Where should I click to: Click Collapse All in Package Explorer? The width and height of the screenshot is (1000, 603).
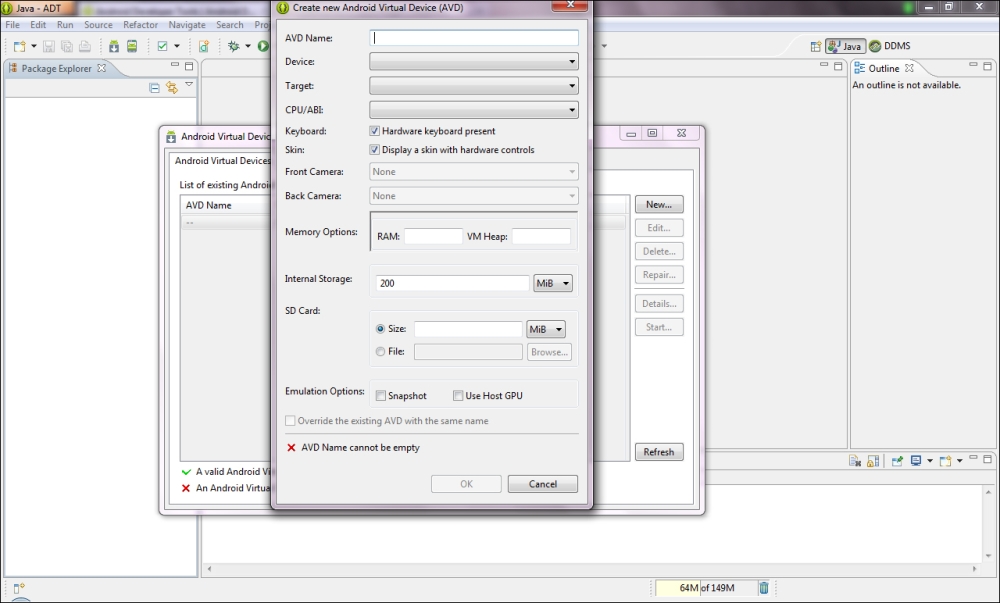click(154, 88)
